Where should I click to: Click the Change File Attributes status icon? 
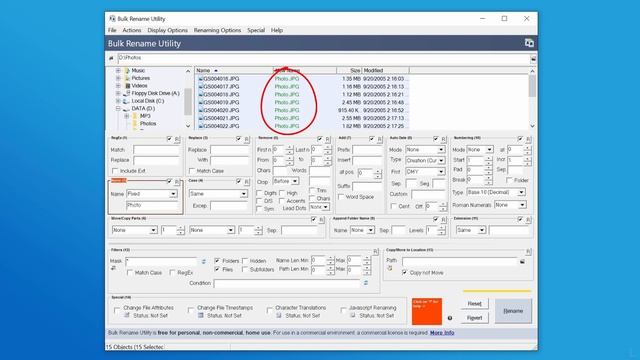coord(127,316)
